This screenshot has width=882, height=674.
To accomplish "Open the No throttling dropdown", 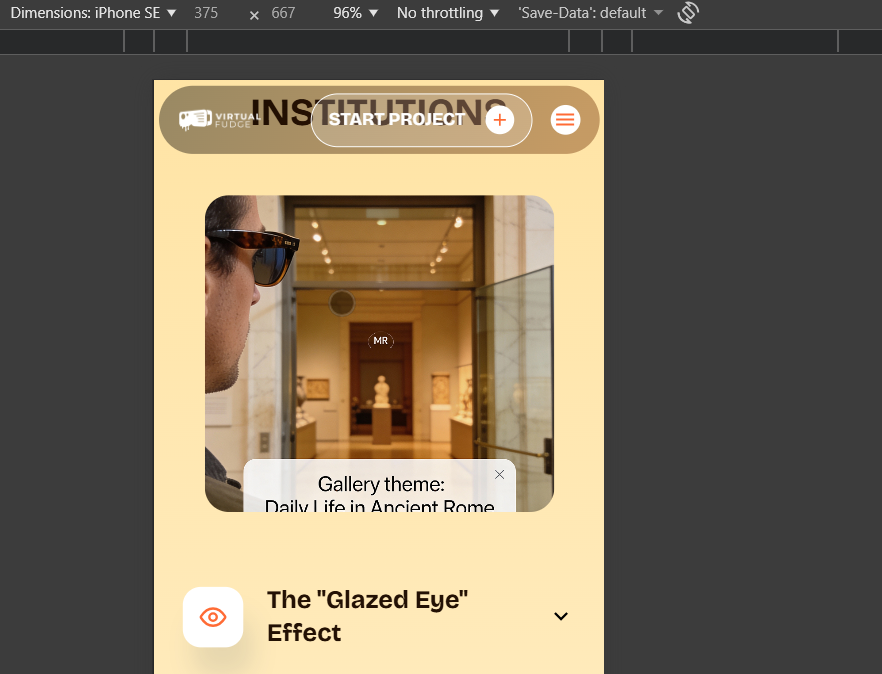I will (x=448, y=13).
